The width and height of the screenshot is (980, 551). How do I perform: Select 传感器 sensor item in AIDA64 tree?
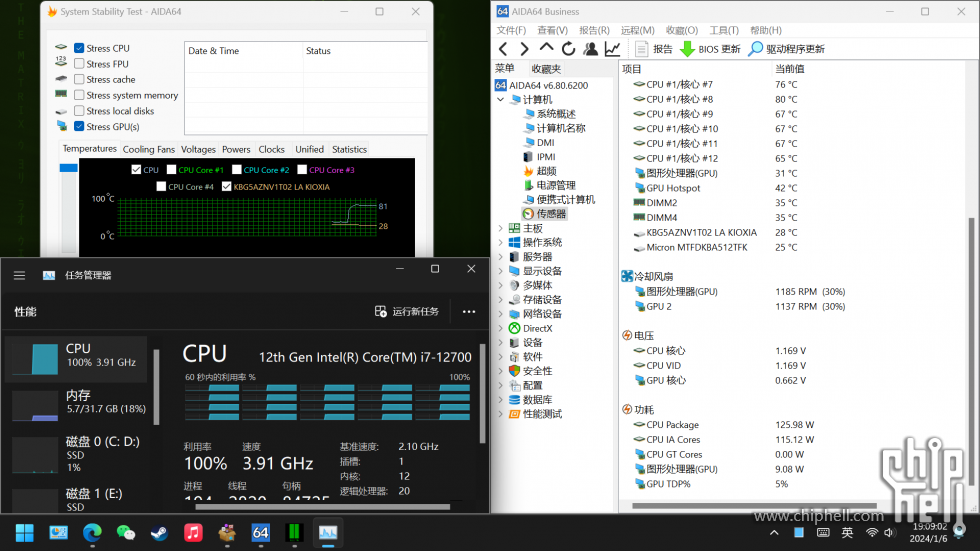point(544,214)
